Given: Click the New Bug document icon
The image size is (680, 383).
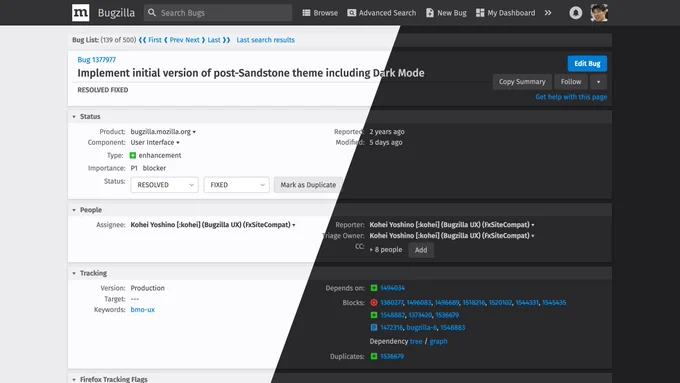Looking at the screenshot, I should [430, 13].
